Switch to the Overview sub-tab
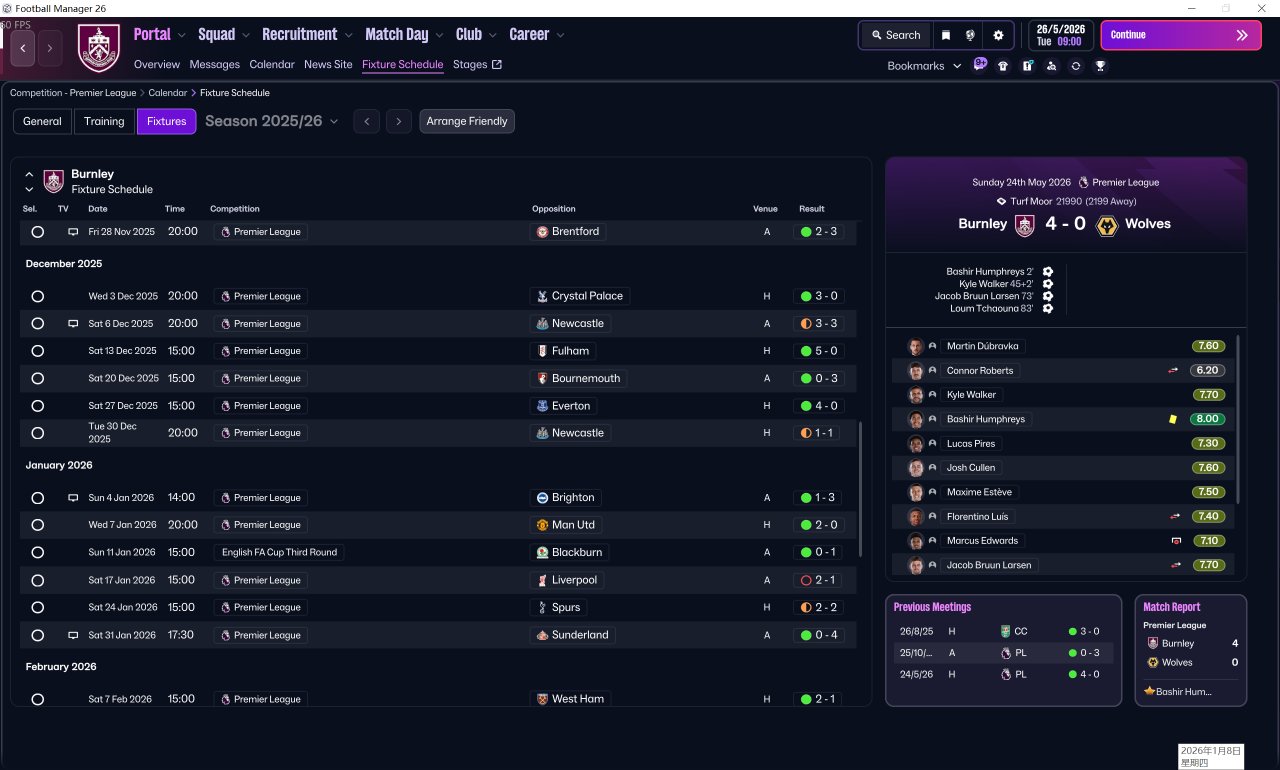Image resolution: width=1280 pixels, height=770 pixels. coord(157,65)
